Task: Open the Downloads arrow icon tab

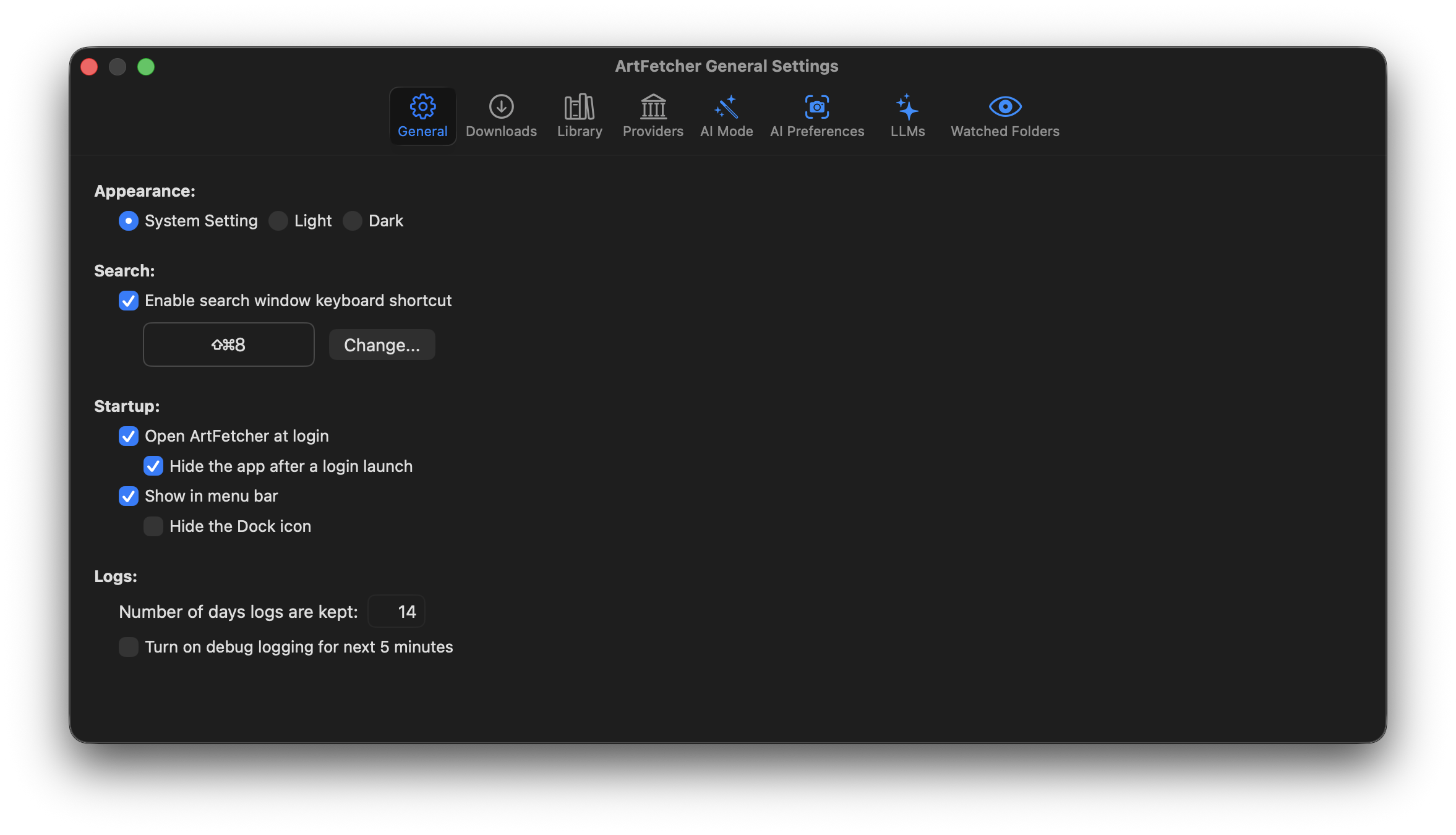Action: coord(501,116)
